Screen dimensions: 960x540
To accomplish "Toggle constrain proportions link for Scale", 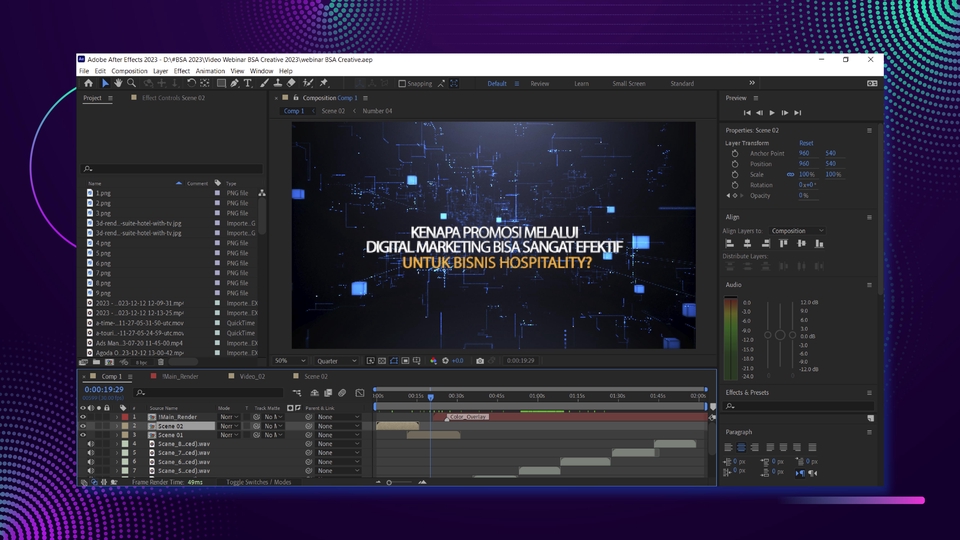I will [790, 174].
